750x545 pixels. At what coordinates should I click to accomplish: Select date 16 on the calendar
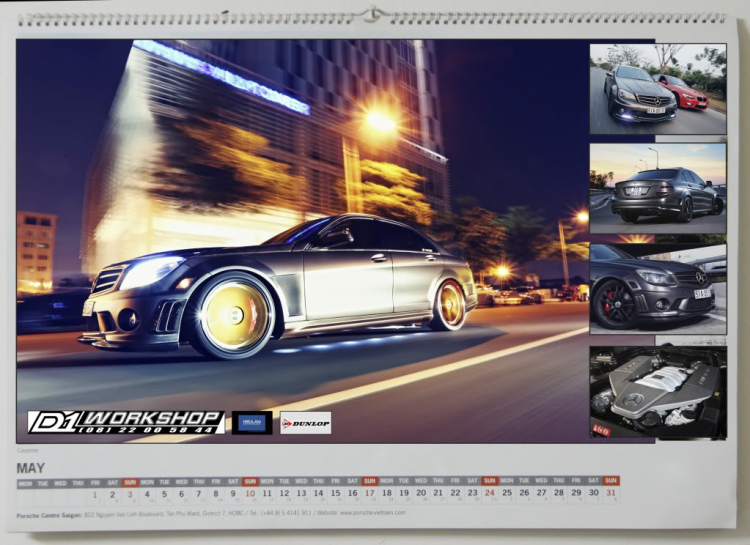click(x=353, y=493)
